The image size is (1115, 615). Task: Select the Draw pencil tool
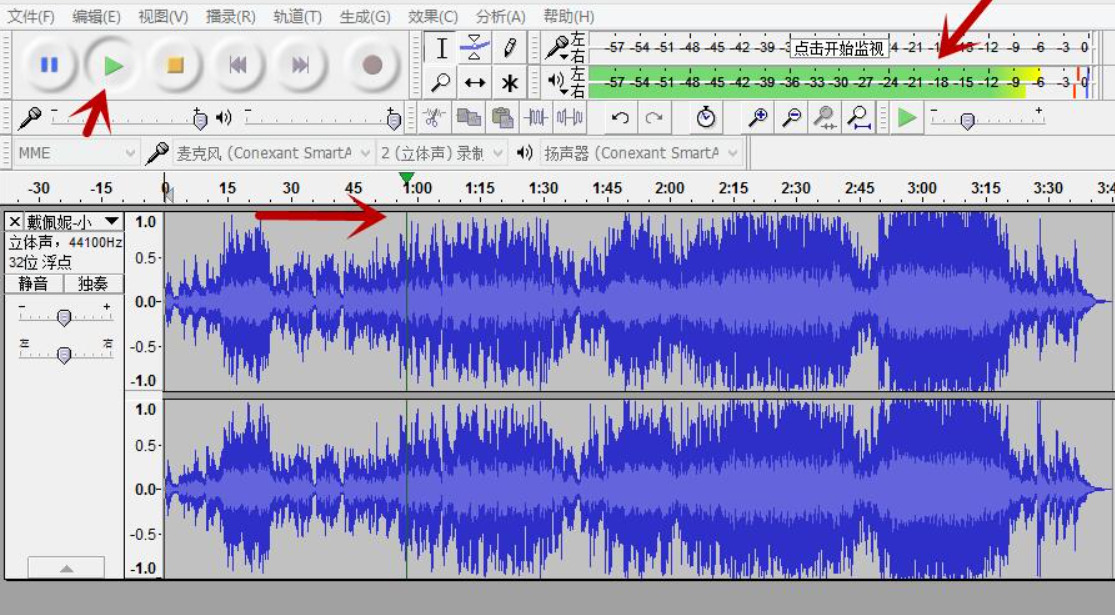pos(510,47)
